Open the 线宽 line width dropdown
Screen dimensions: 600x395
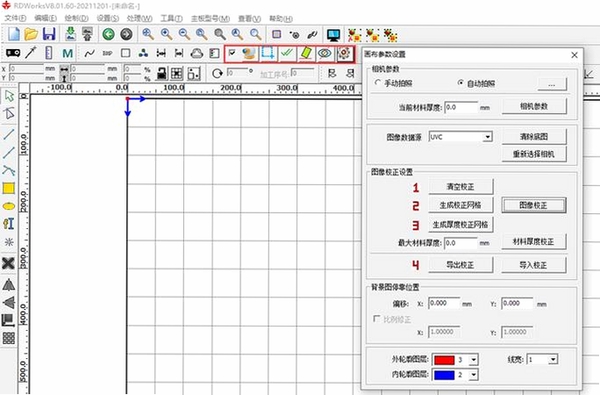pos(553,359)
